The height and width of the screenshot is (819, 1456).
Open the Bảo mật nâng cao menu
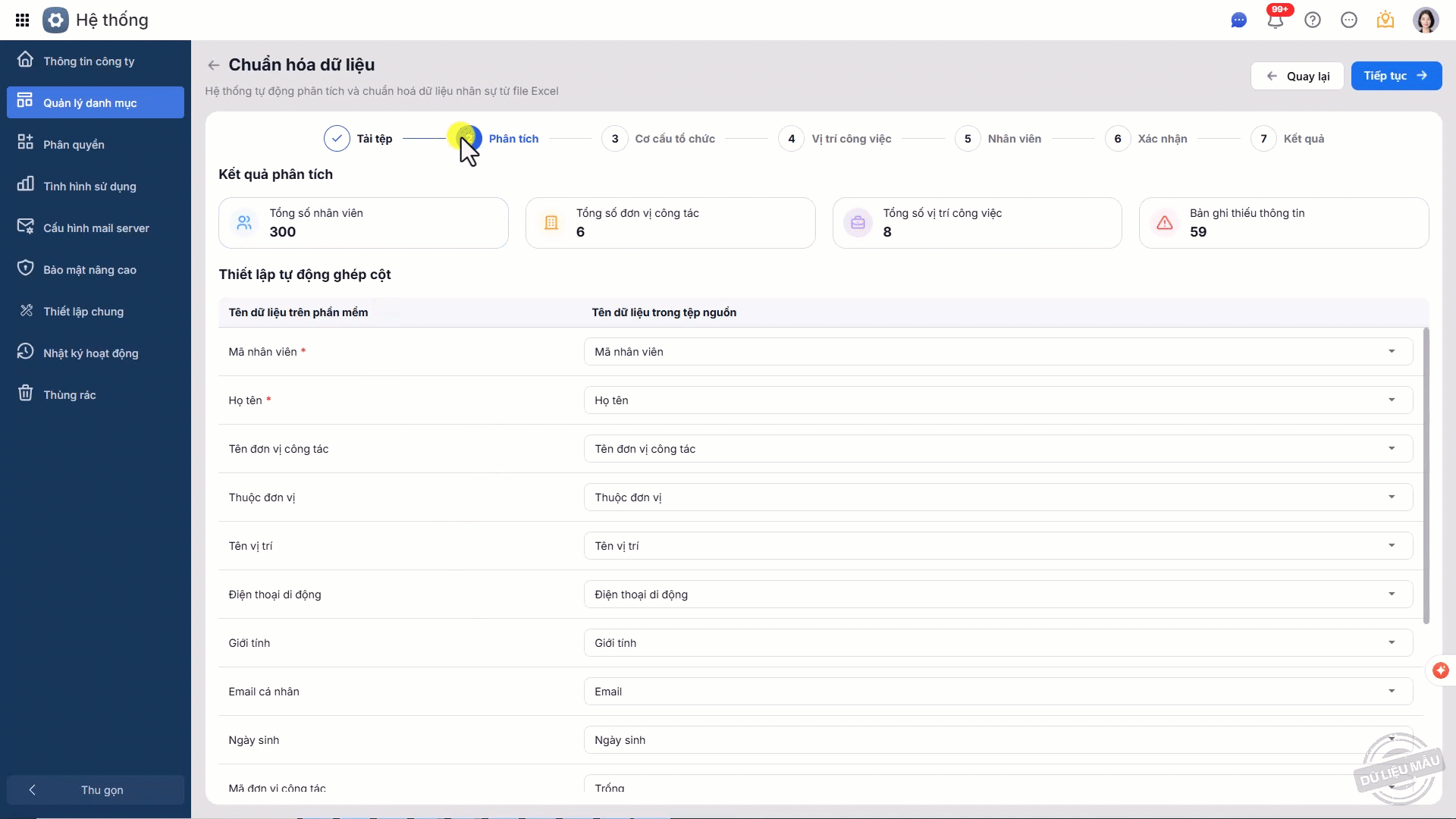pos(89,270)
